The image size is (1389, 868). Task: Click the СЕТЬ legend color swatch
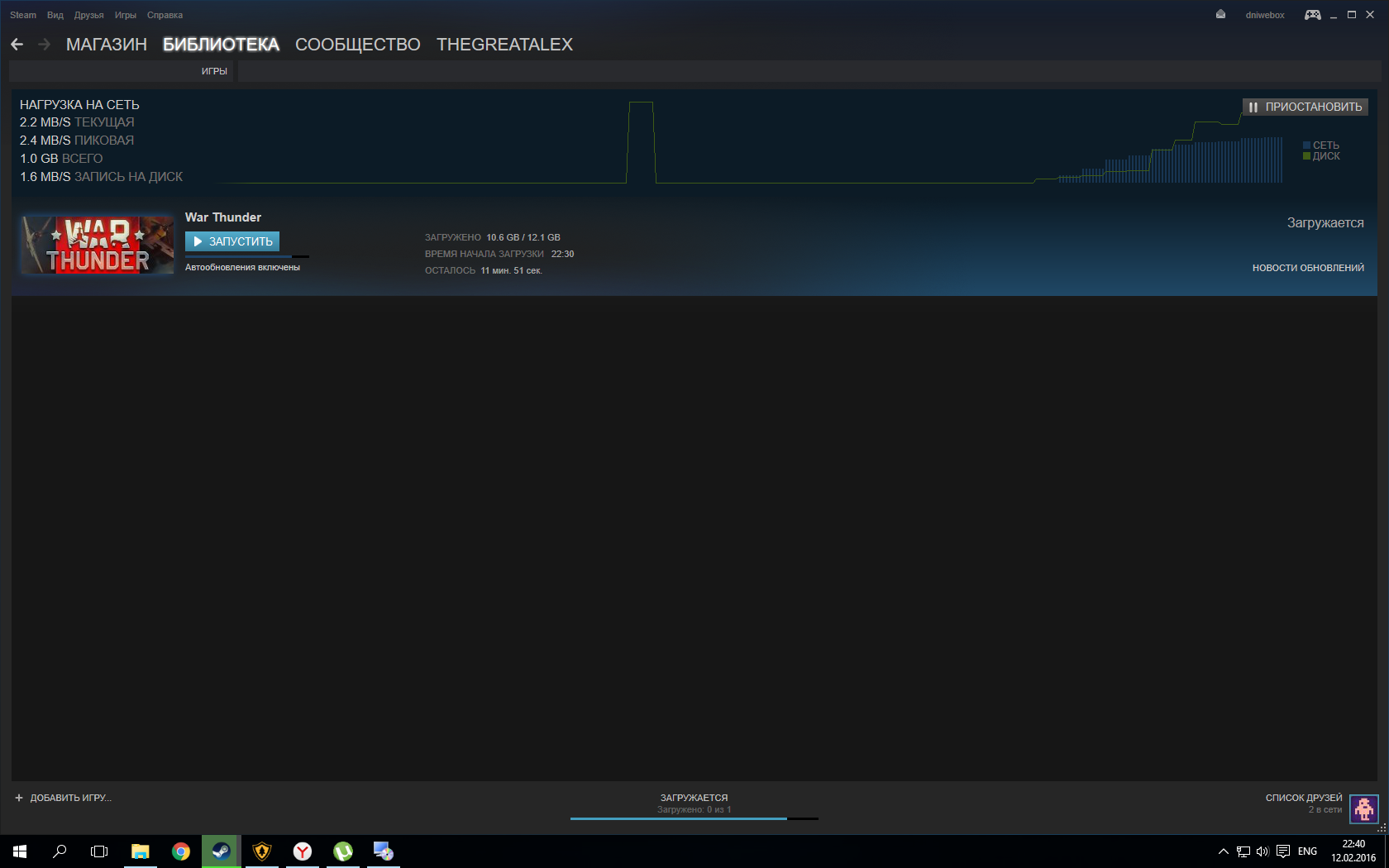click(1307, 145)
